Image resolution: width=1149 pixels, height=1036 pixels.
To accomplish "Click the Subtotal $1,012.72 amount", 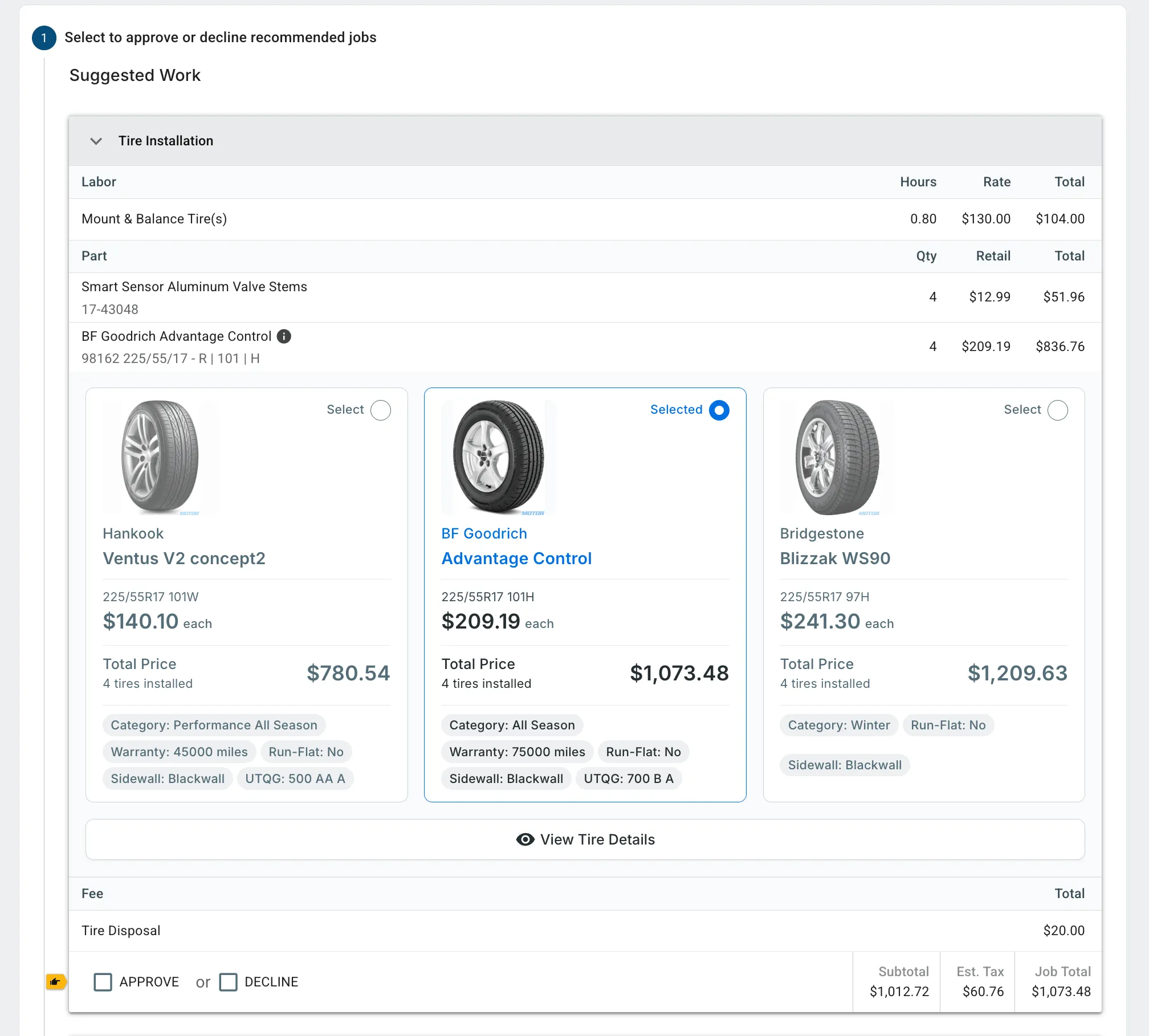I will click(899, 992).
